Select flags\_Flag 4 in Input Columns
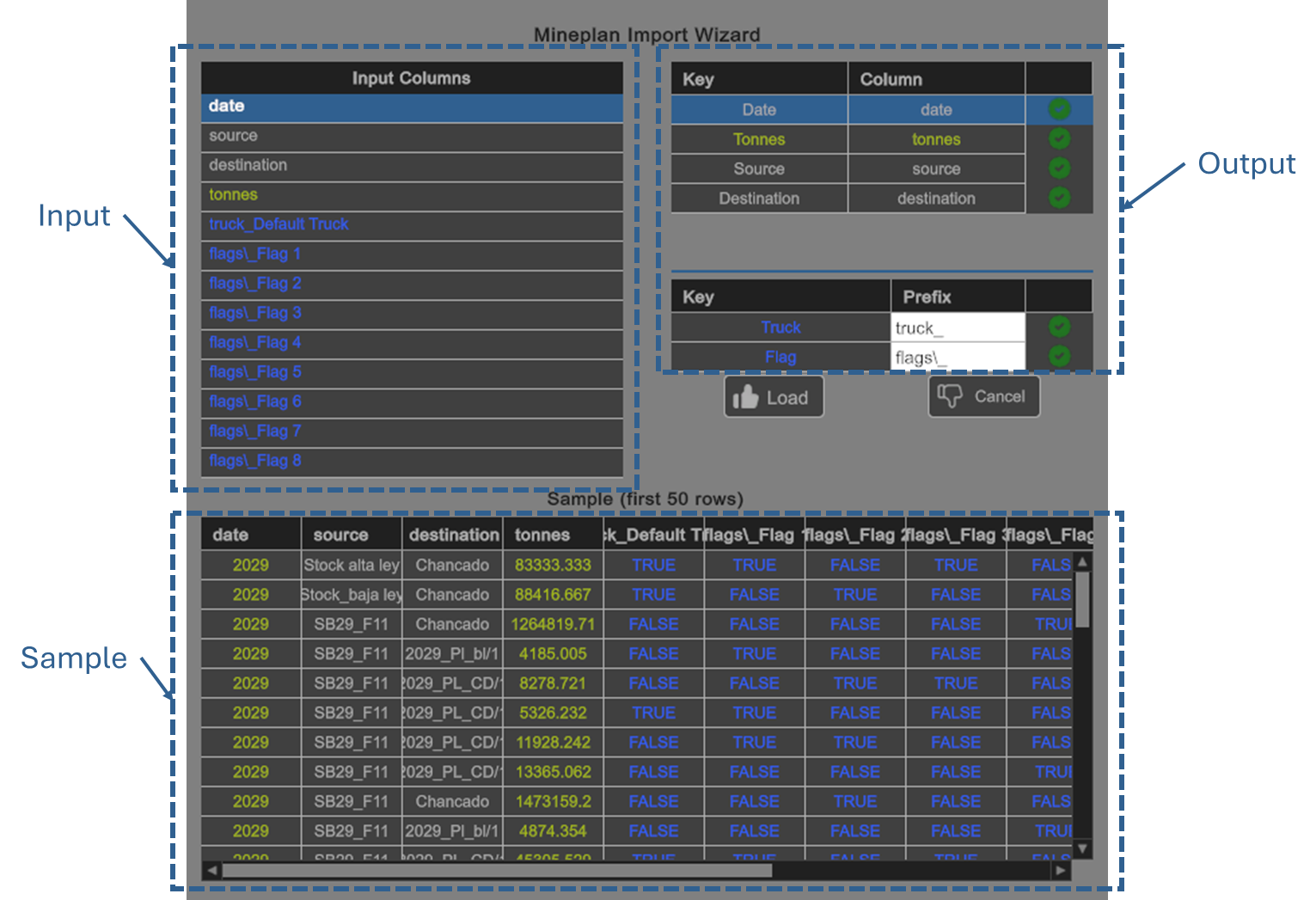 pyautogui.click(x=412, y=343)
